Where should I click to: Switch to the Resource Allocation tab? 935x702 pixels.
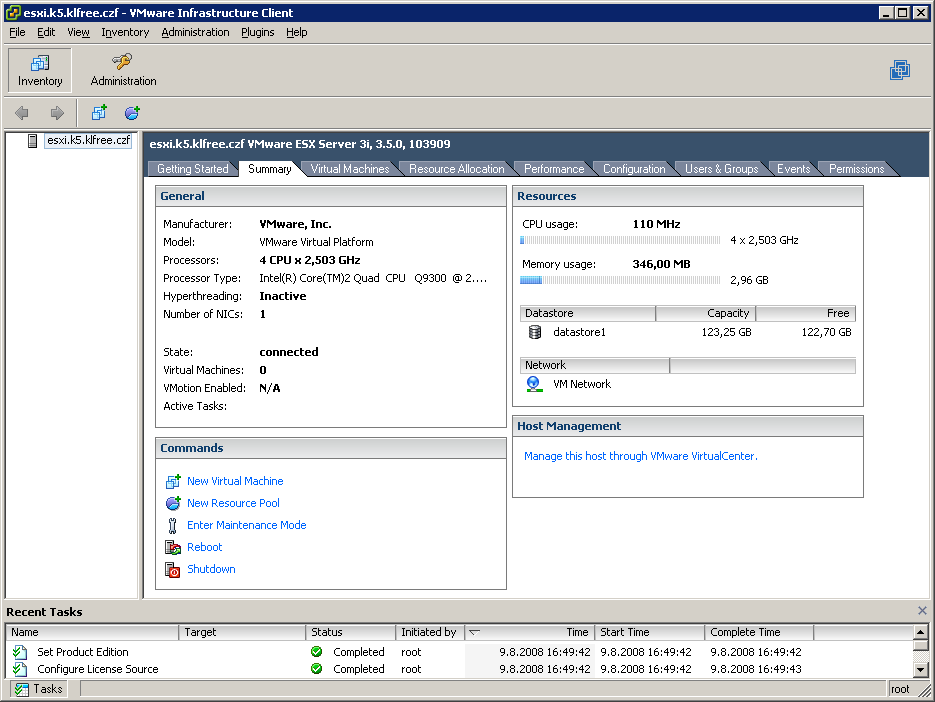[457, 169]
